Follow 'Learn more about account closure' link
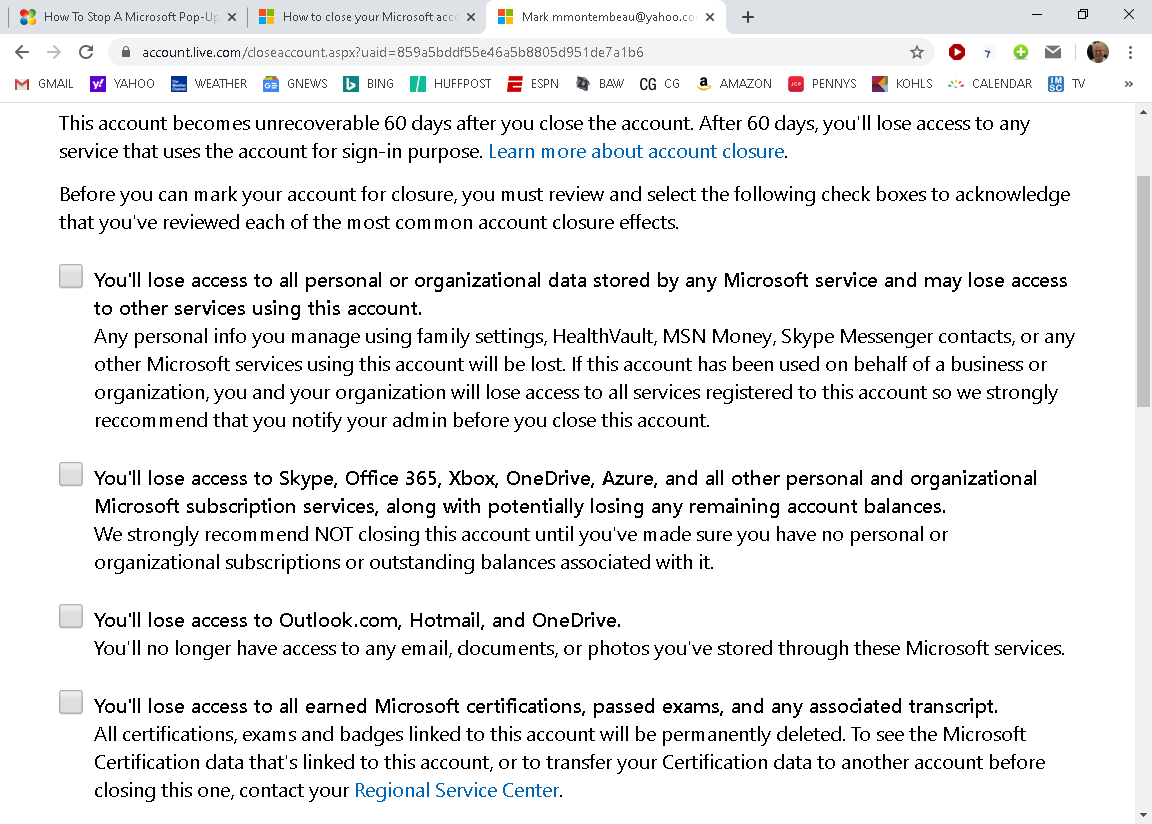The width and height of the screenshot is (1152, 824). coord(636,151)
